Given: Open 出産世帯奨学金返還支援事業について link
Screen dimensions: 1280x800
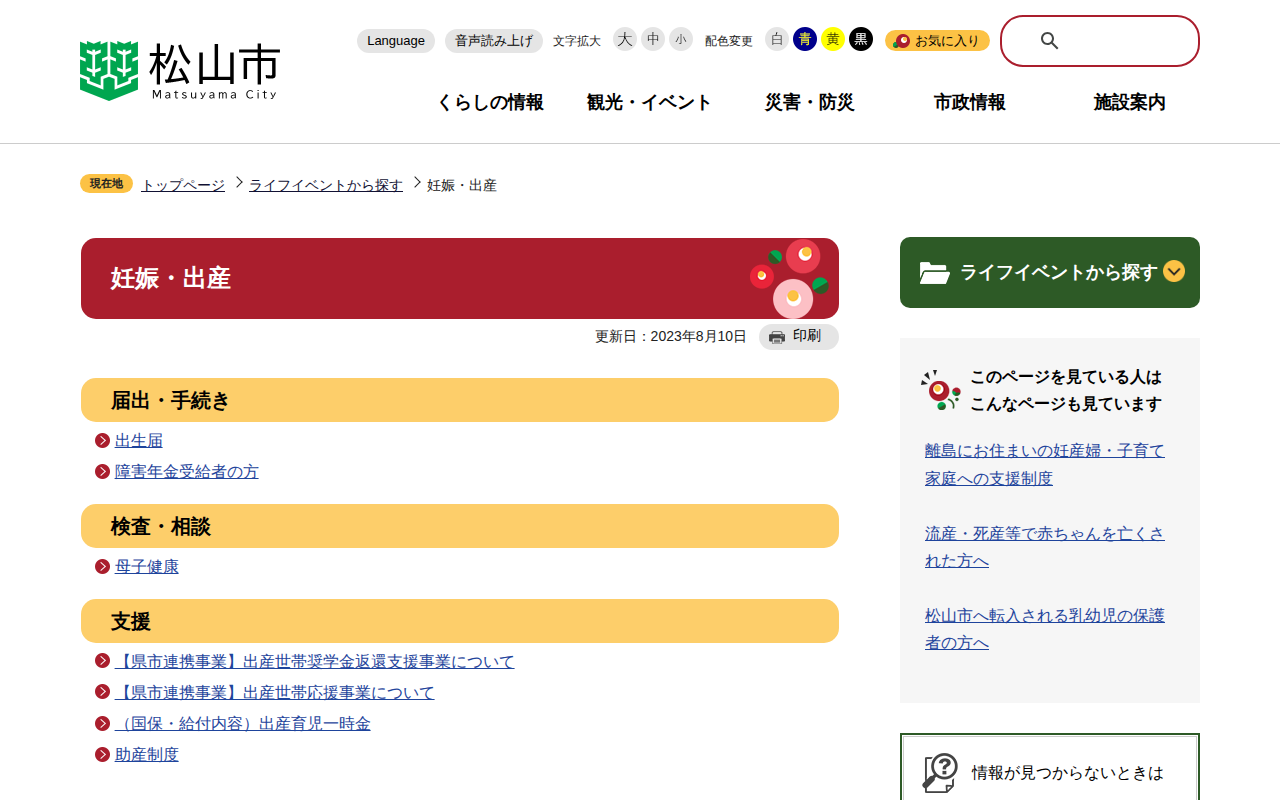Looking at the screenshot, I should tap(315, 662).
